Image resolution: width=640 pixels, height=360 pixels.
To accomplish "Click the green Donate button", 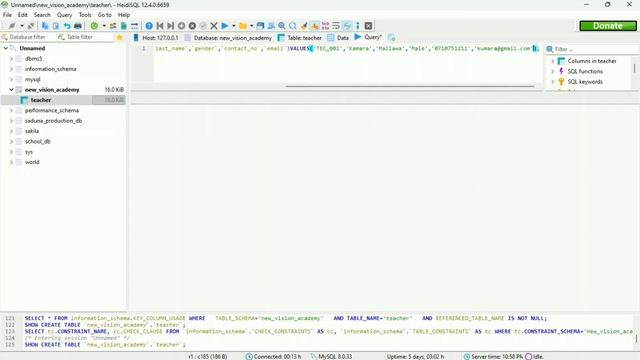I will (x=608, y=26).
